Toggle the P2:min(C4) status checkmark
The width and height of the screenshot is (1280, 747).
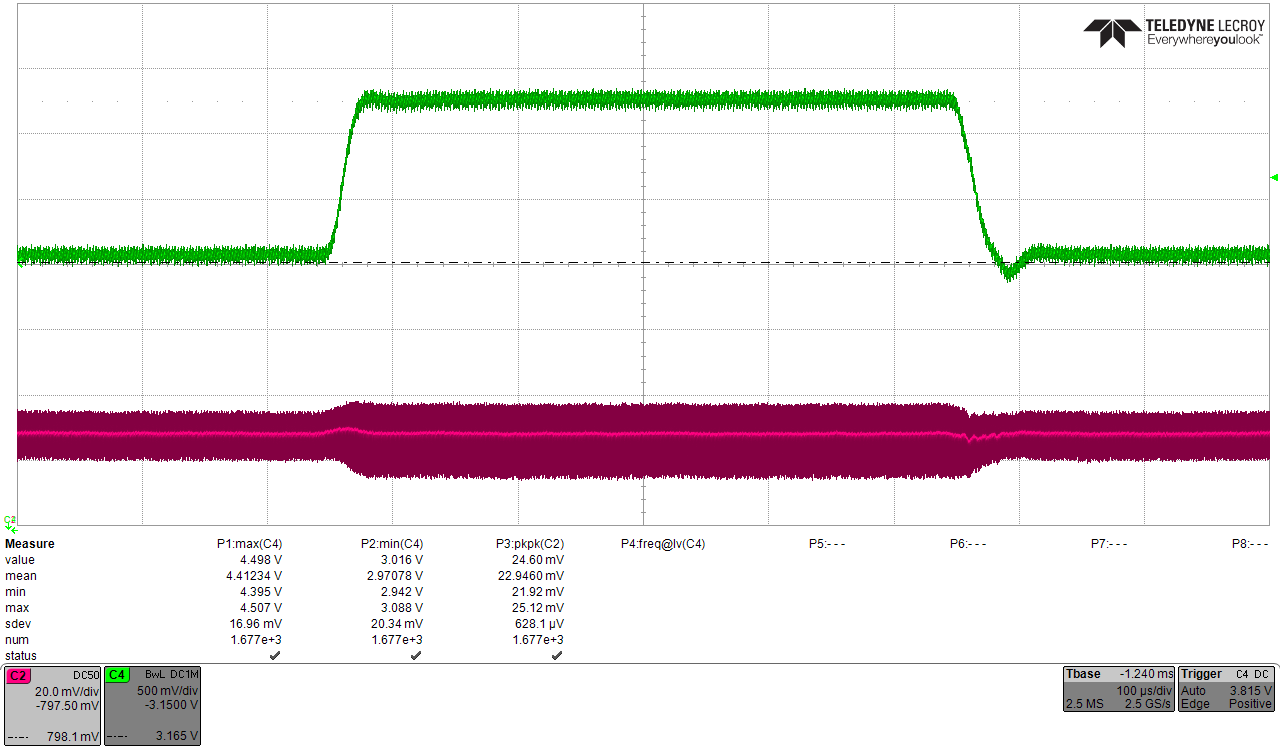coord(416,655)
